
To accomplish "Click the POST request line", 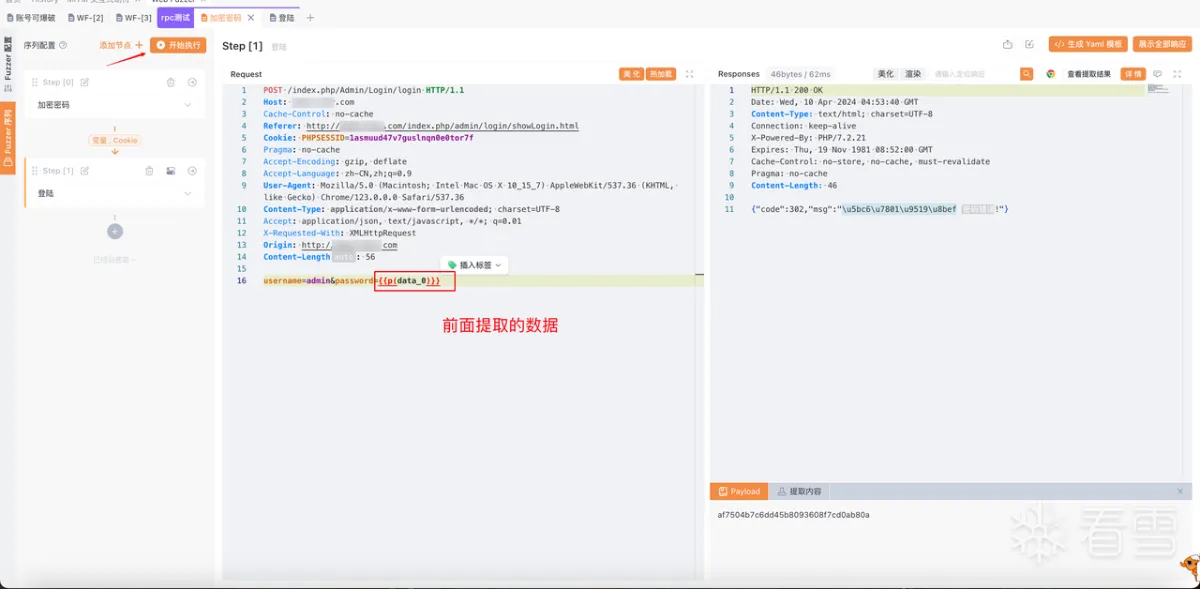I will click(364, 90).
